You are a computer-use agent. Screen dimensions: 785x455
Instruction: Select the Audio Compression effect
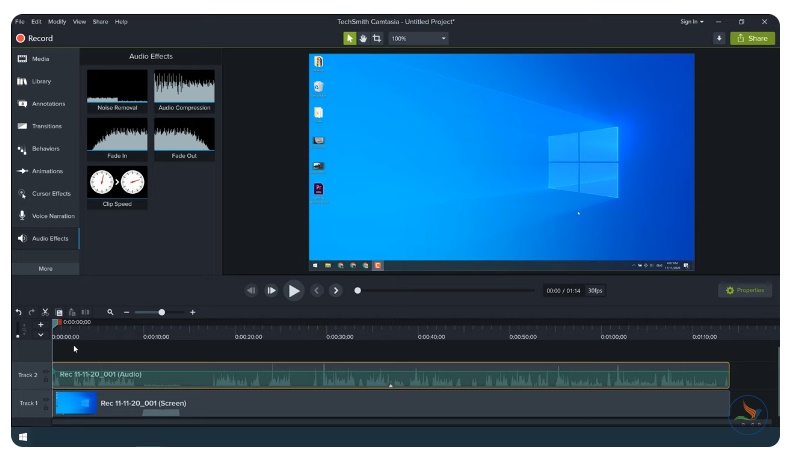(184, 91)
